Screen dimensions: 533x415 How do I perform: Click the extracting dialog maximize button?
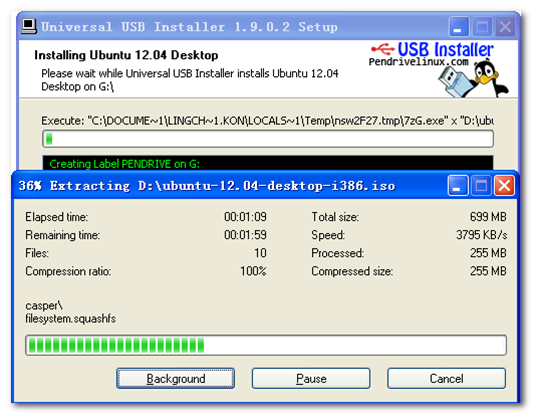[x=481, y=186]
